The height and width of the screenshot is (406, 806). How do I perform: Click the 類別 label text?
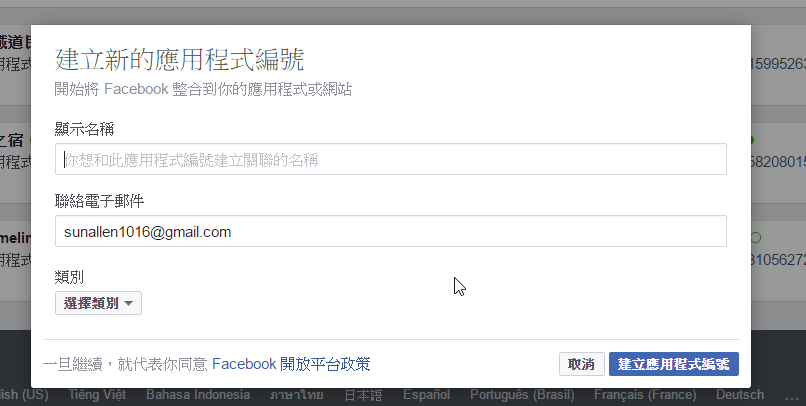tap(69, 278)
